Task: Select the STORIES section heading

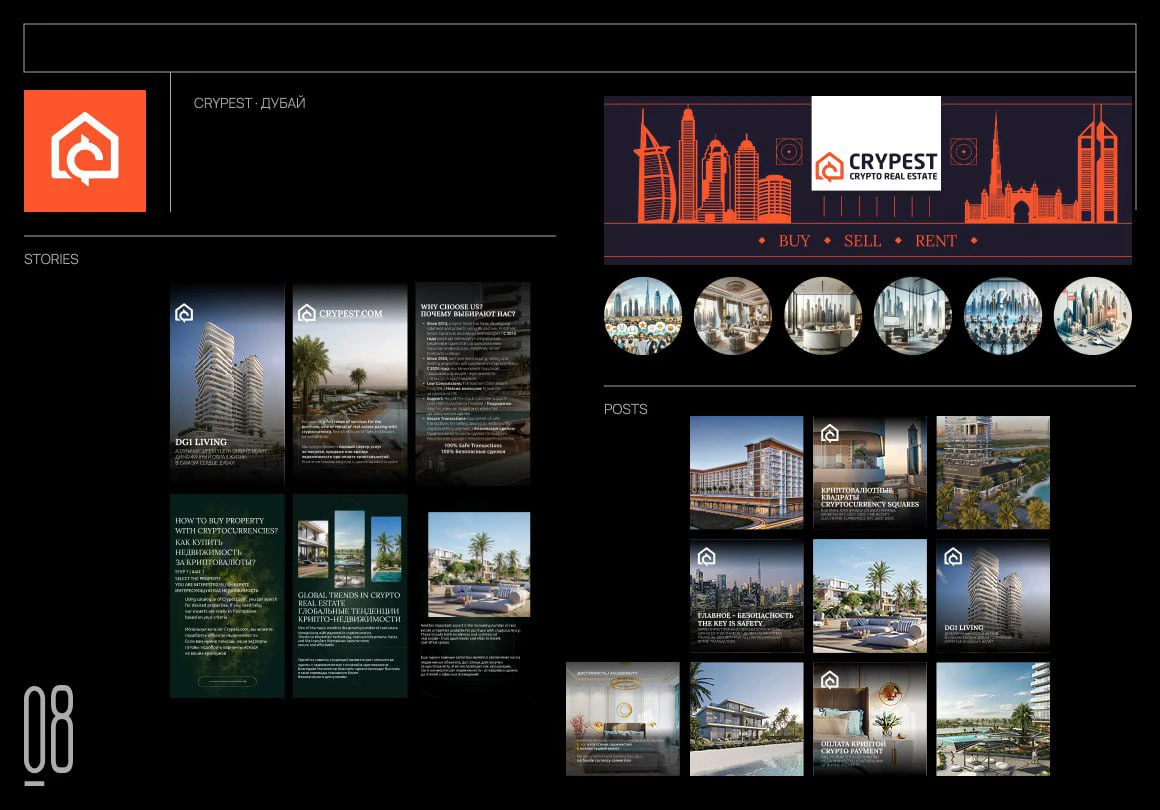Action: pos(51,259)
